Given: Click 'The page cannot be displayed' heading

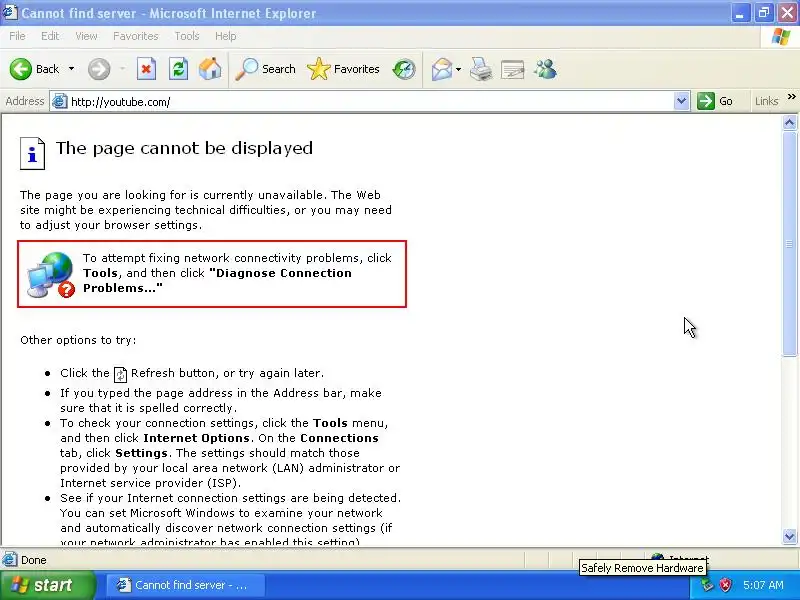Looking at the screenshot, I should [x=184, y=148].
